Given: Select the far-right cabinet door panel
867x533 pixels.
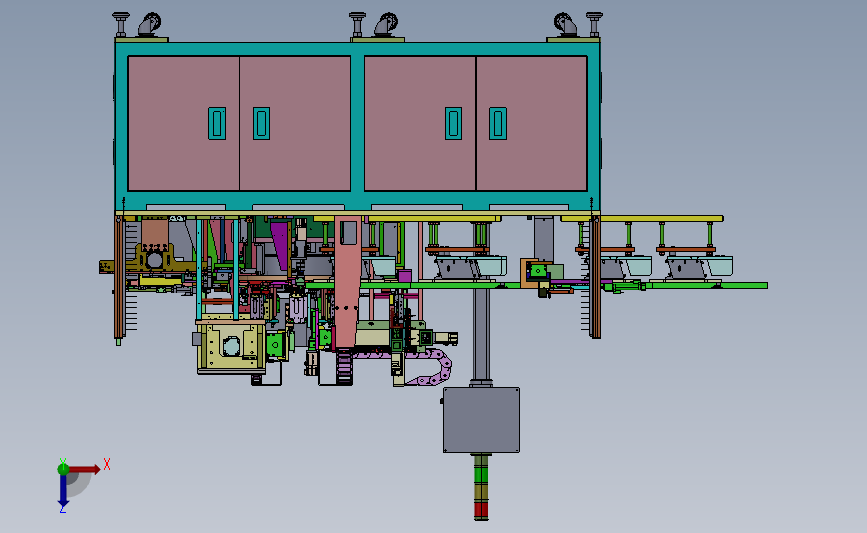Looking at the screenshot, I should tap(531, 123).
